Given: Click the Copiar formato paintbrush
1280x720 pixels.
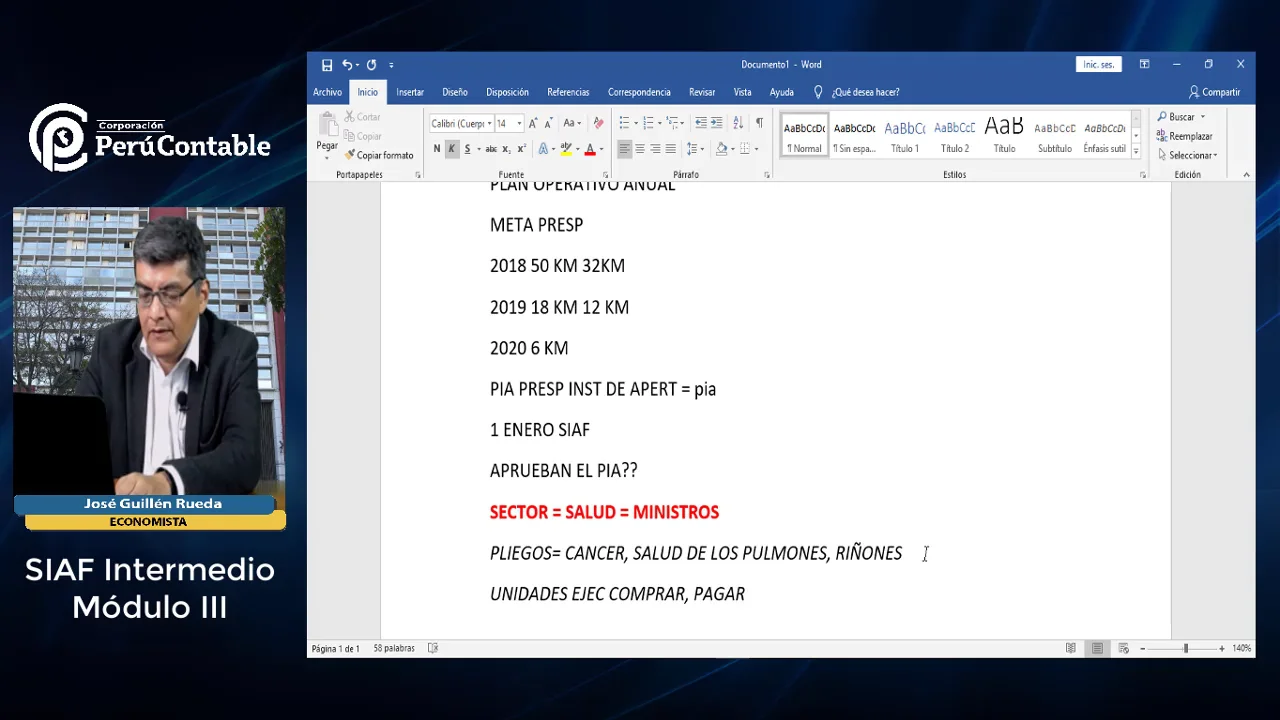Looking at the screenshot, I should [379, 155].
